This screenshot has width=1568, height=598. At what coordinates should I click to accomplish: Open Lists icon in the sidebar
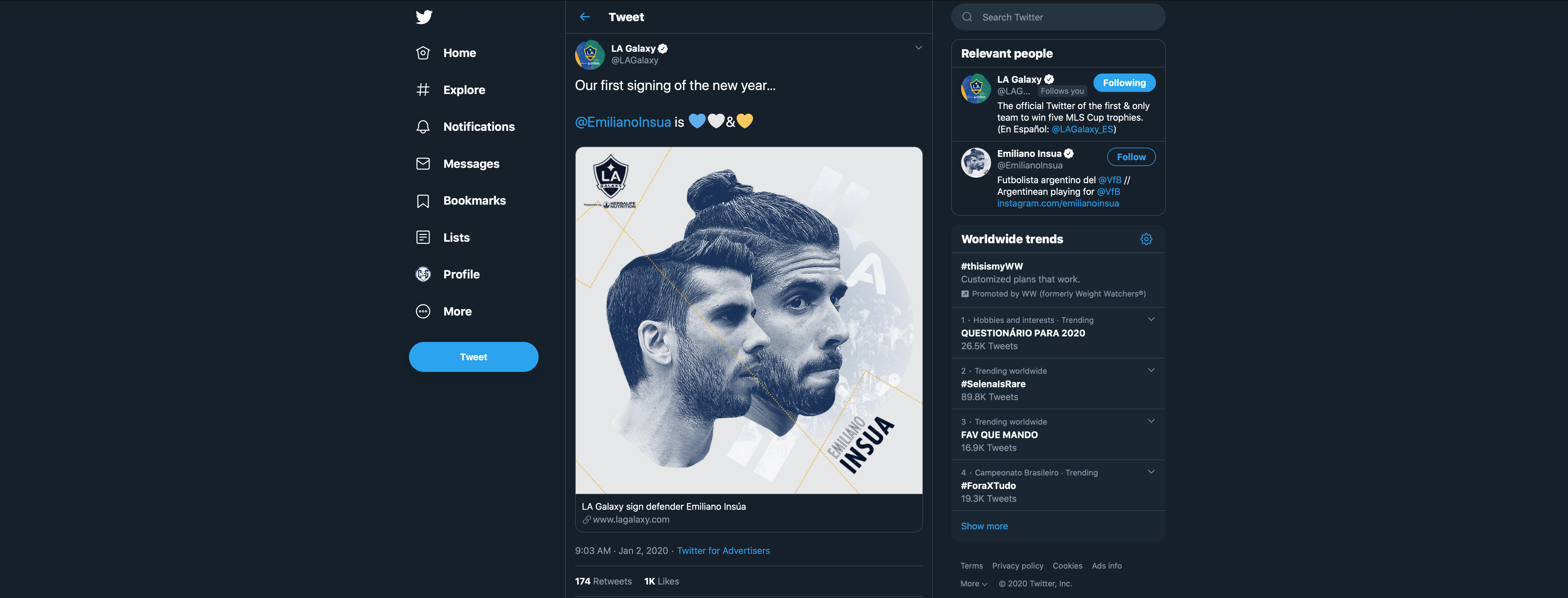coord(423,237)
